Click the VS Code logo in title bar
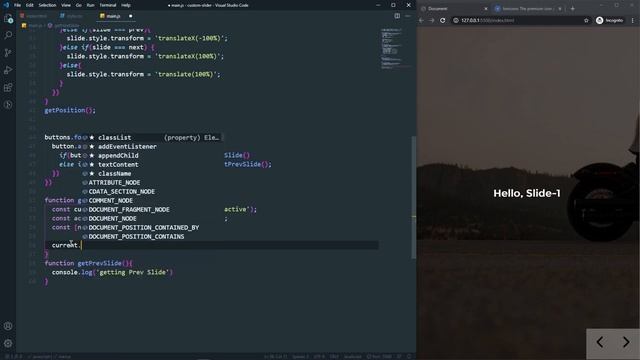Viewport: 640px width, 360px height. point(6,5)
